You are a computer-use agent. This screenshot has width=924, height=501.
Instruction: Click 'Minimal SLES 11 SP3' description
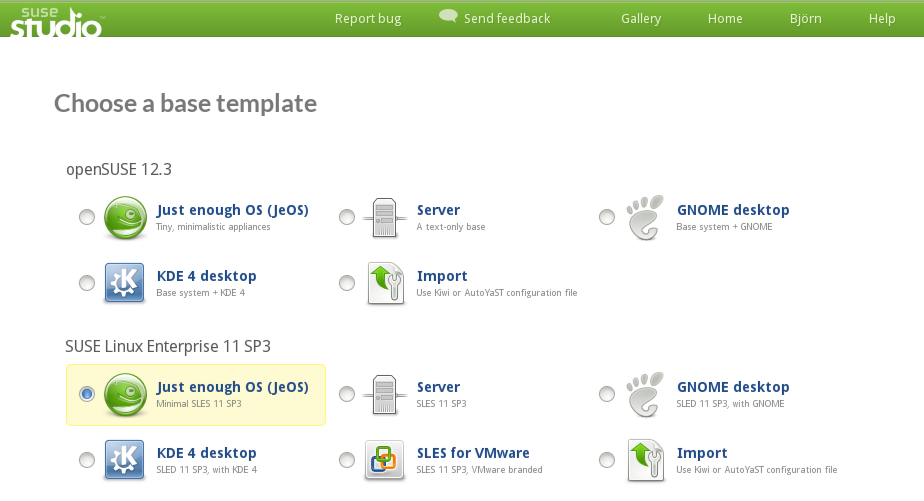click(199, 404)
